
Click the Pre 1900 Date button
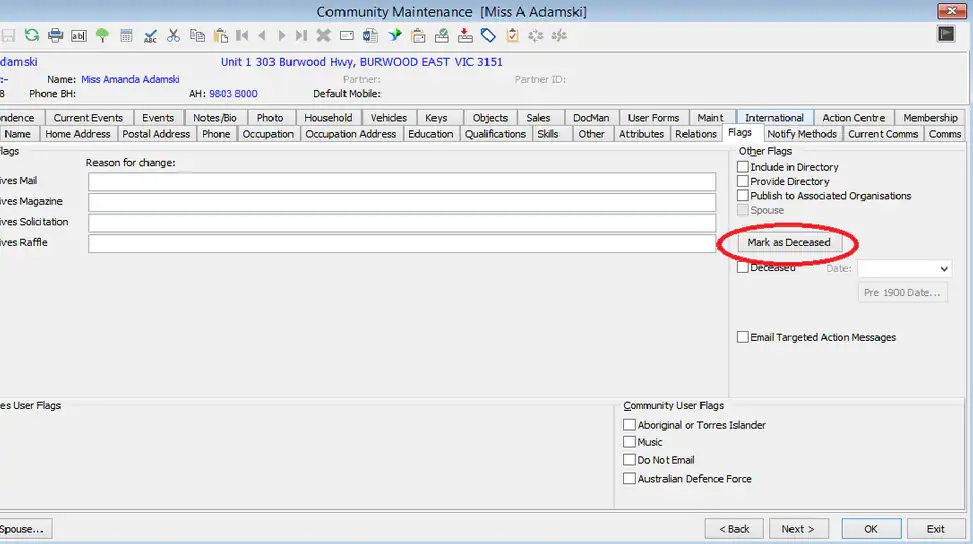click(x=902, y=293)
